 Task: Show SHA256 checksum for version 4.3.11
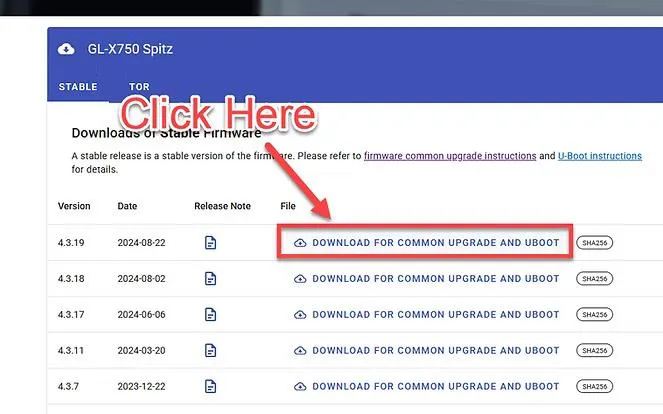coord(595,351)
